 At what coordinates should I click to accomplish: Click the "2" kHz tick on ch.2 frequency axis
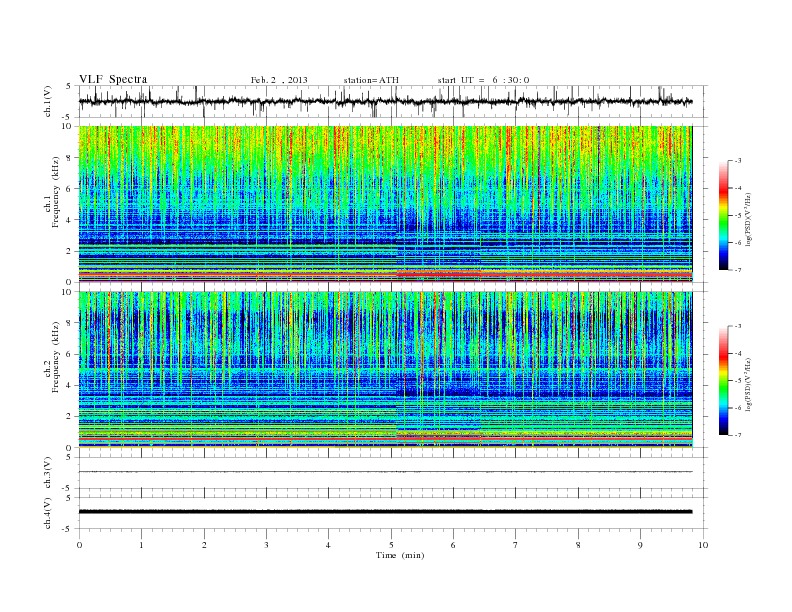(70, 416)
